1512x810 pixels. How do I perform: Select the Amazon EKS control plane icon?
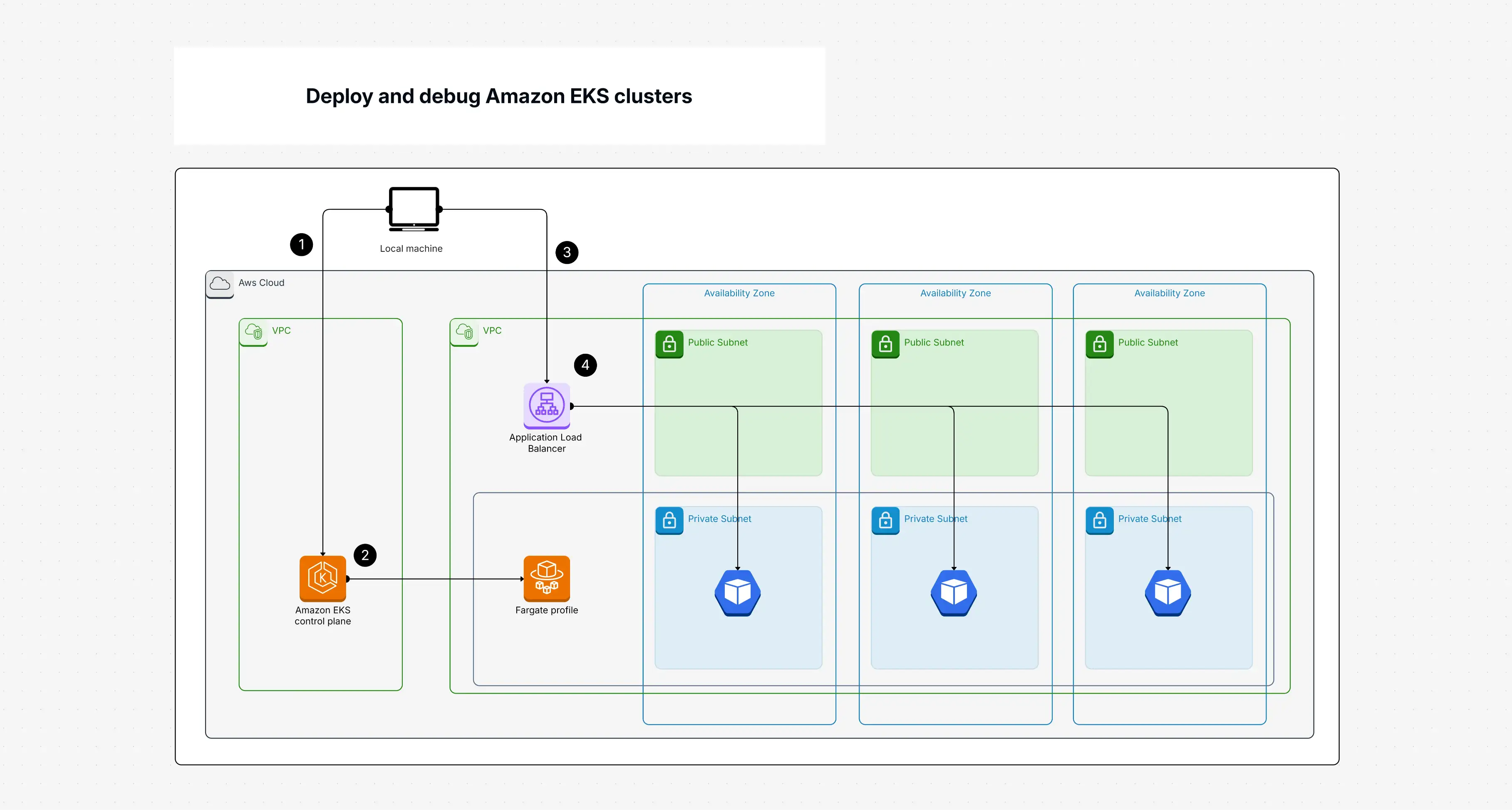[x=323, y=578]
